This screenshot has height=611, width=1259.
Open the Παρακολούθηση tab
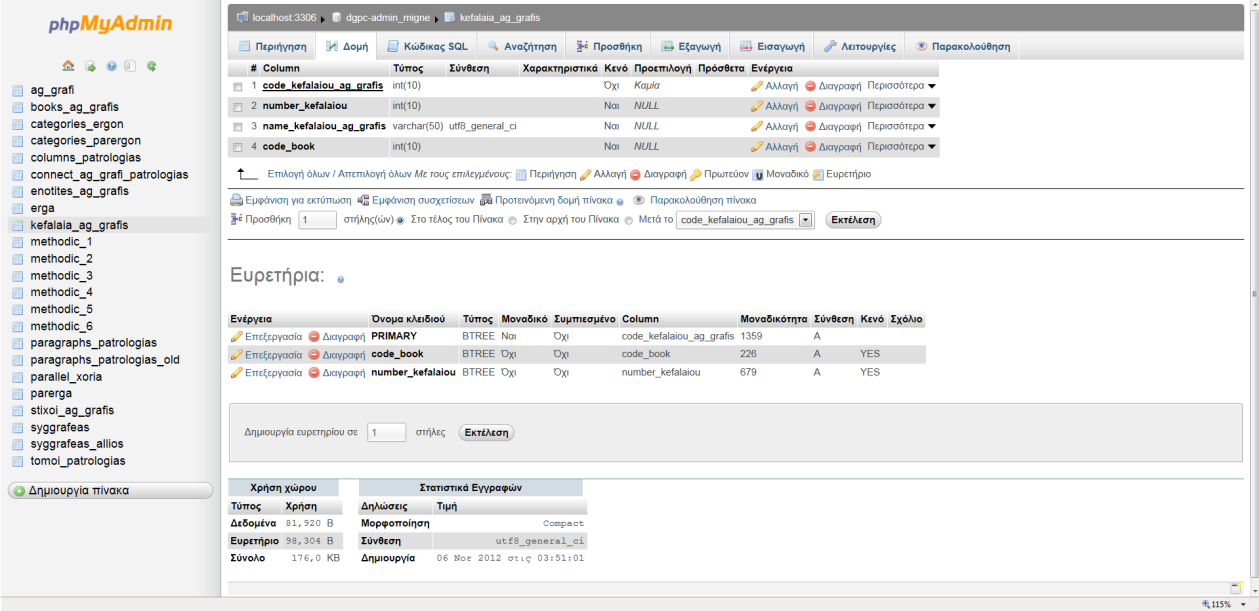point(963,46)
